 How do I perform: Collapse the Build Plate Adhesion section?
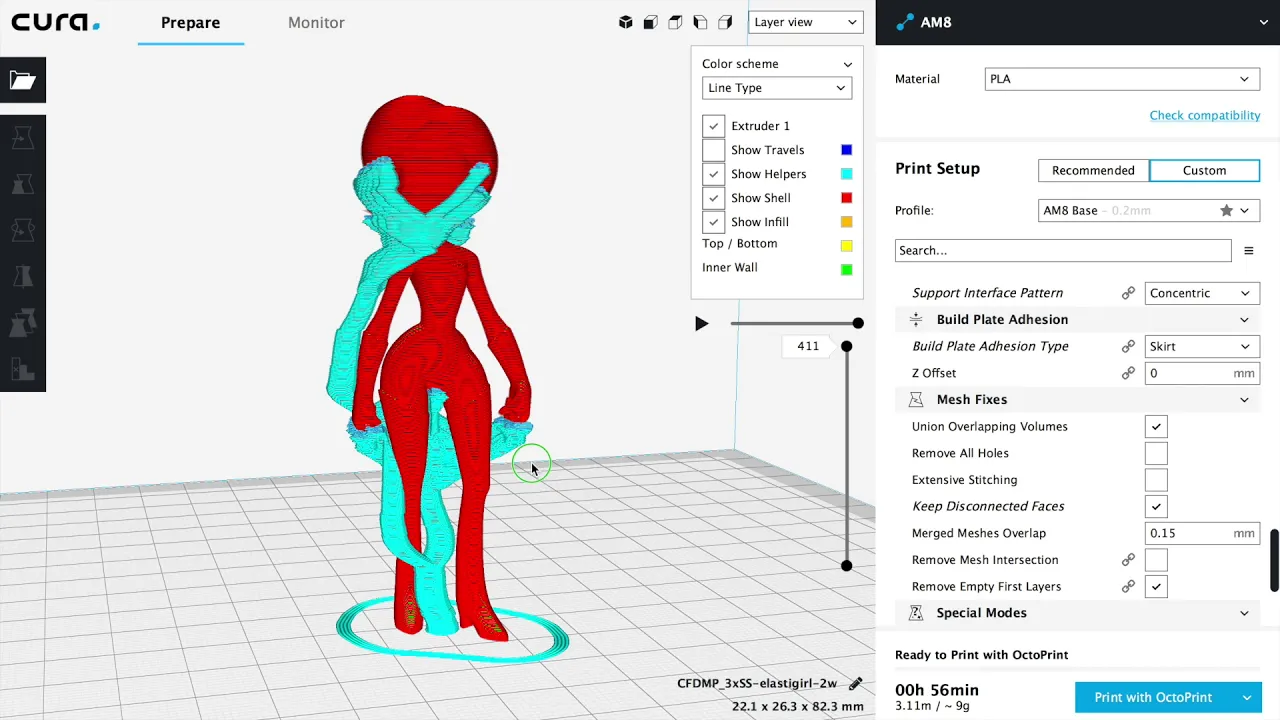click(1244, 320)
